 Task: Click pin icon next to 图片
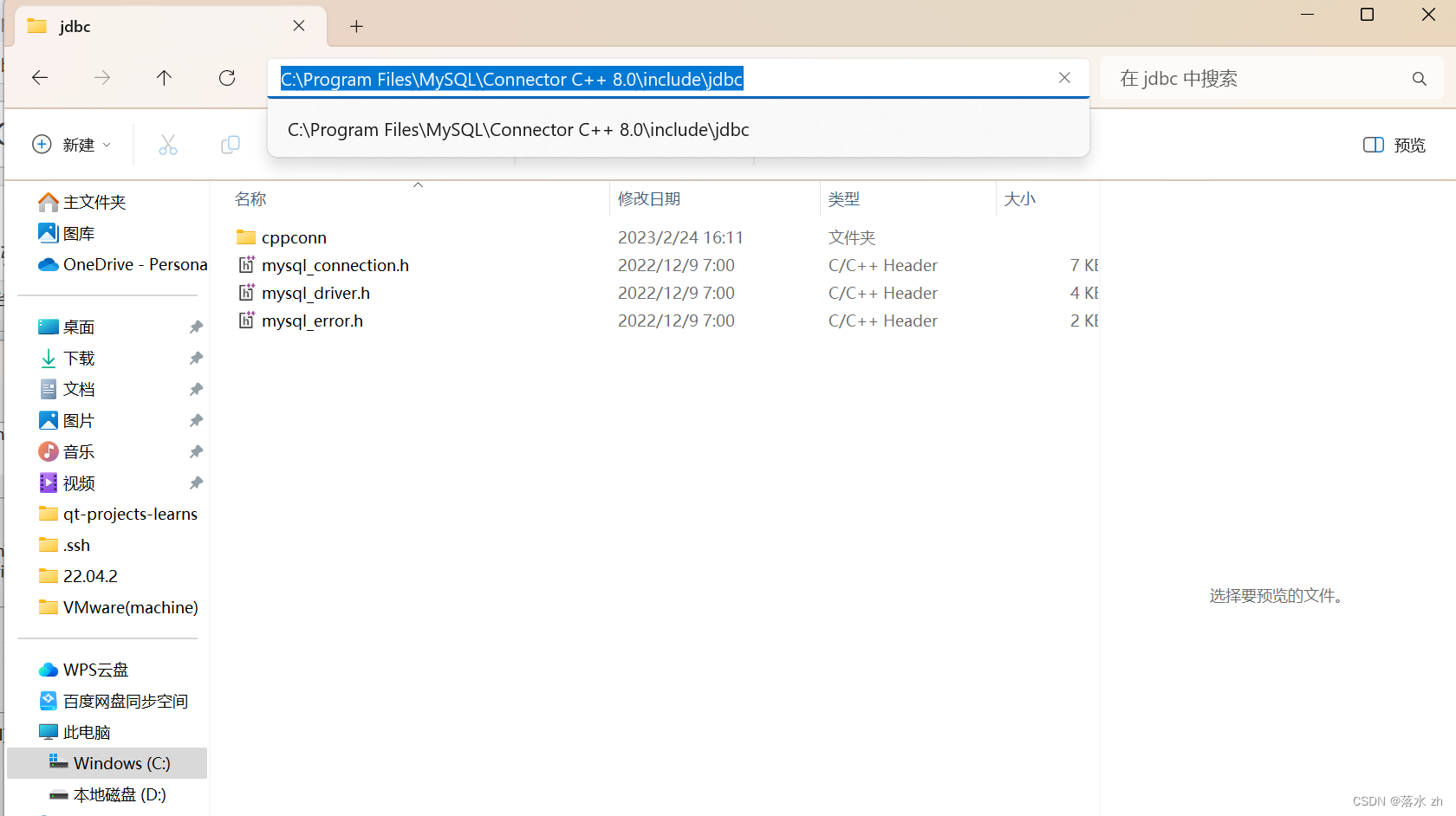click(x=196, y=420)
